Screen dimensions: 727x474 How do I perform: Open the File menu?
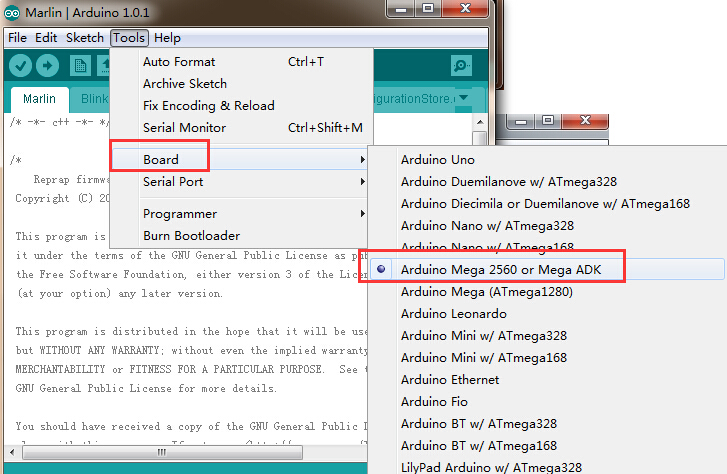tap(18, 38)
